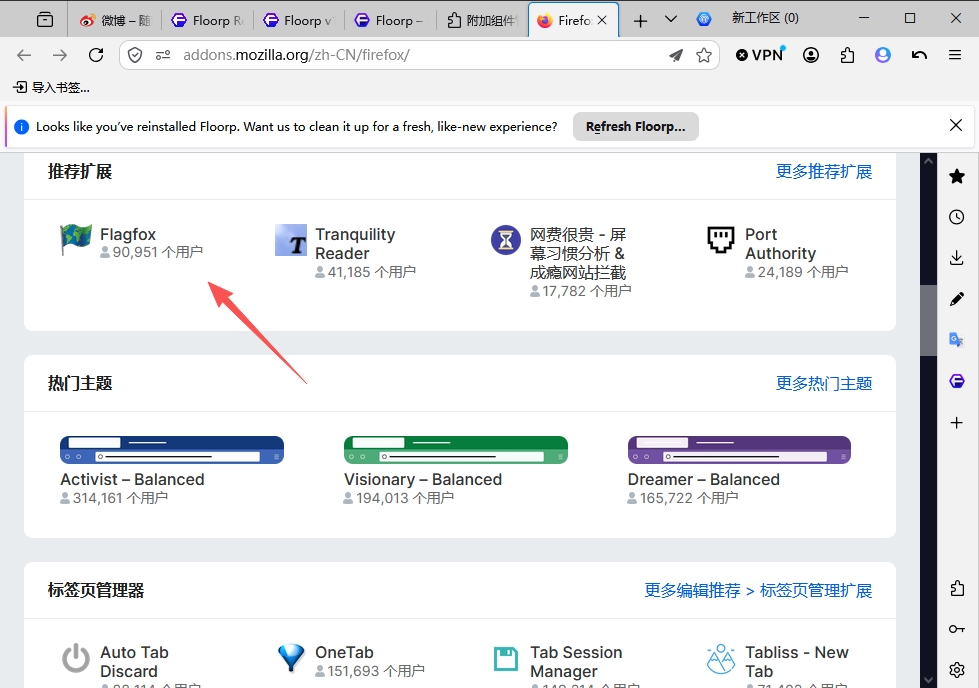Go back with the back arrow
Viewport: 979px width, 688px height.
(24, 55)
